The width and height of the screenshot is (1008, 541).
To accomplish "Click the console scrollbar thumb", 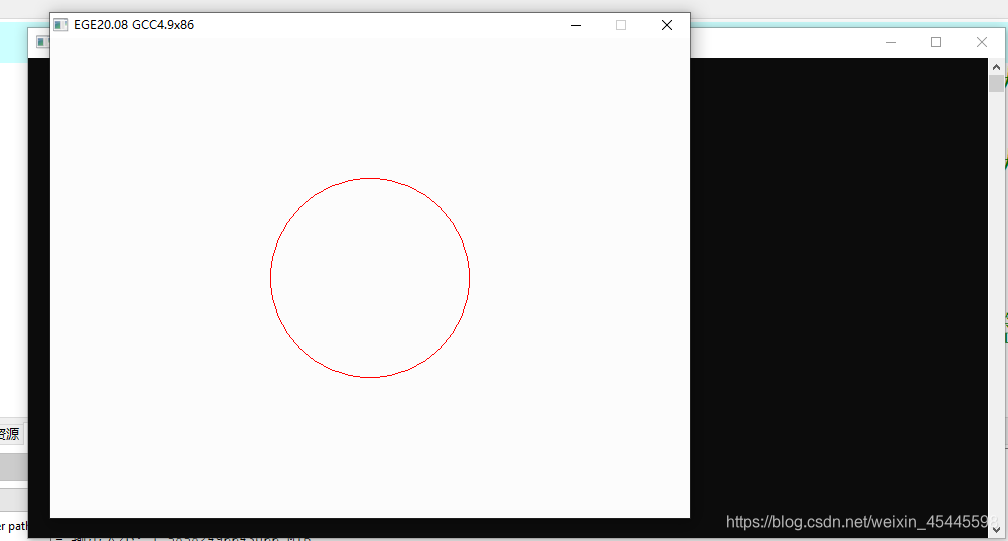I will [x=996, y=84].
